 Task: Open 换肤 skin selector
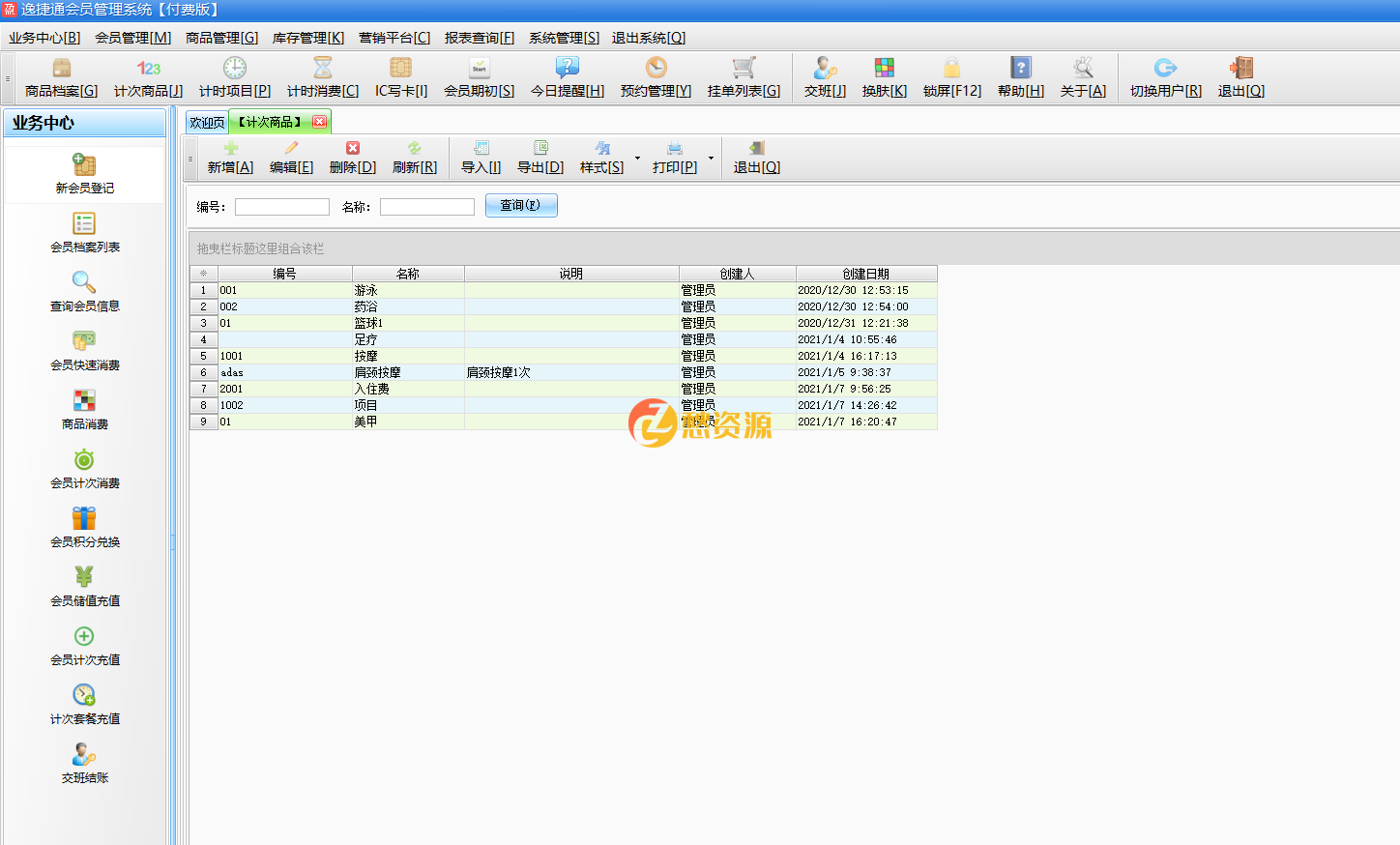pos(884,77)
